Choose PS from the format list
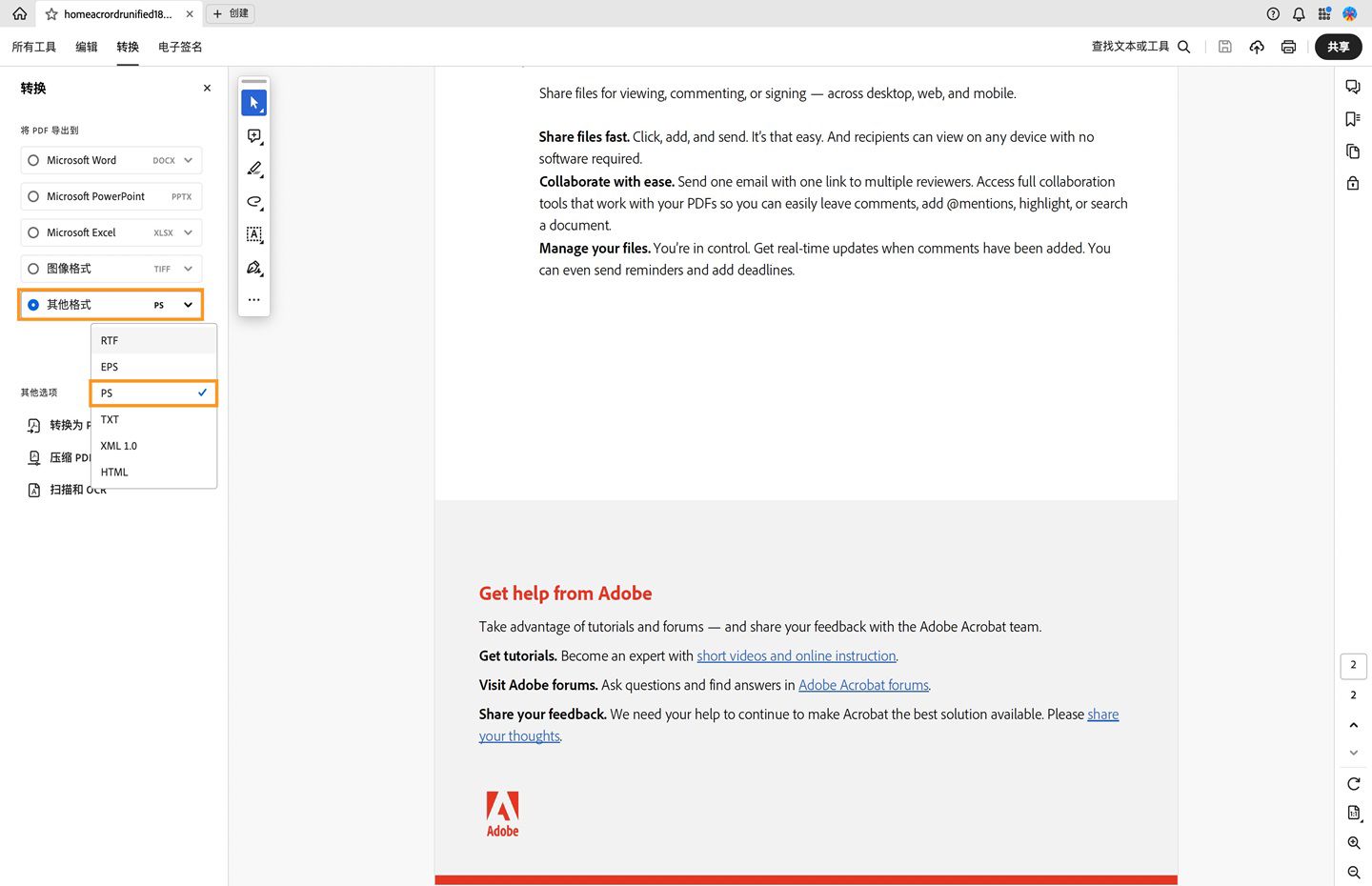 pyautogui.click(x=153, y=393)
